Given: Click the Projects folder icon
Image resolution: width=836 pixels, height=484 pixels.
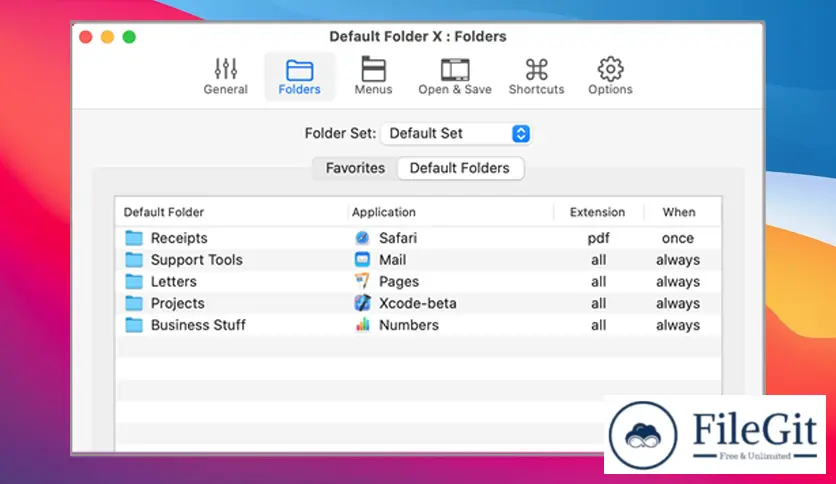Looking at the screenshot, I should pyautogui.click(x=134, y=303).
